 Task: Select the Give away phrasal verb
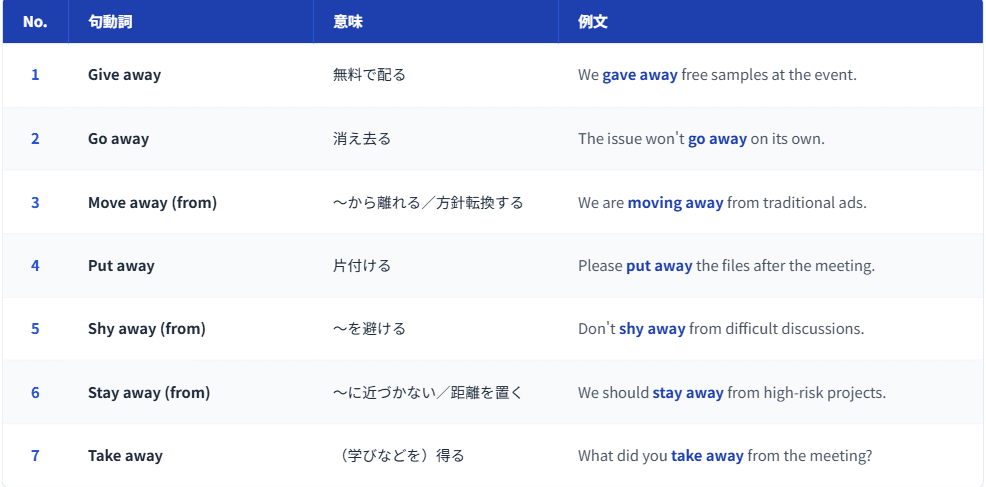[x=124, y=75]
